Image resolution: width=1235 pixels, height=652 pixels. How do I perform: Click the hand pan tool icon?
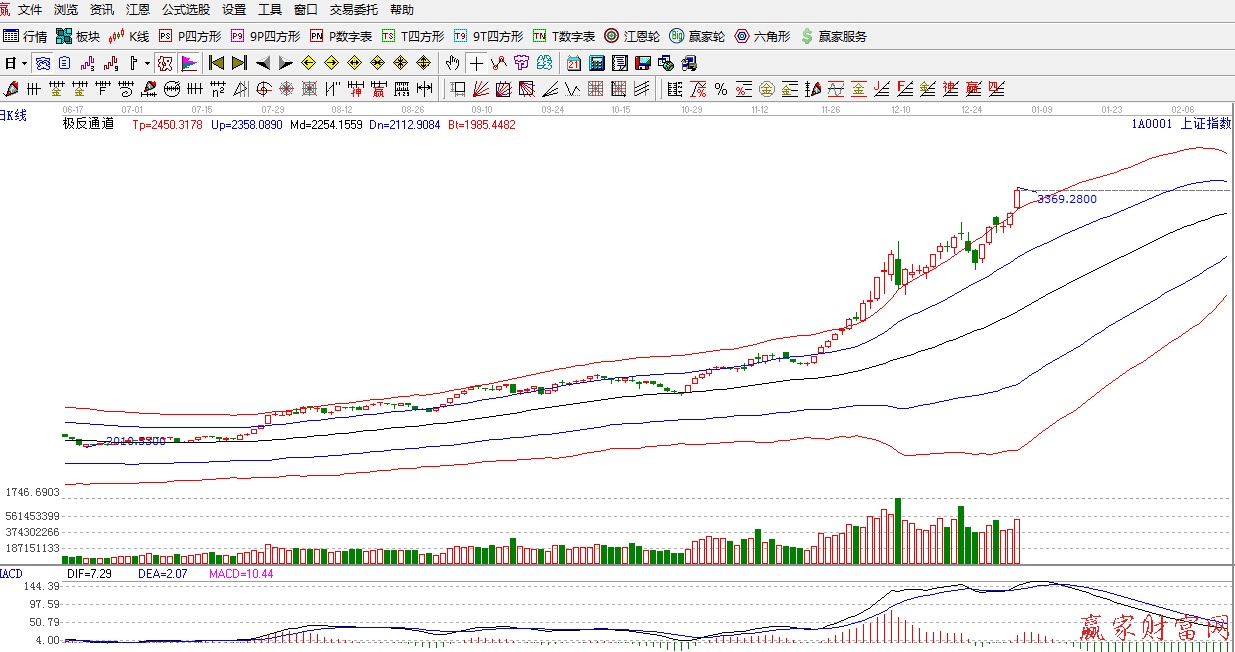[453, 63]
